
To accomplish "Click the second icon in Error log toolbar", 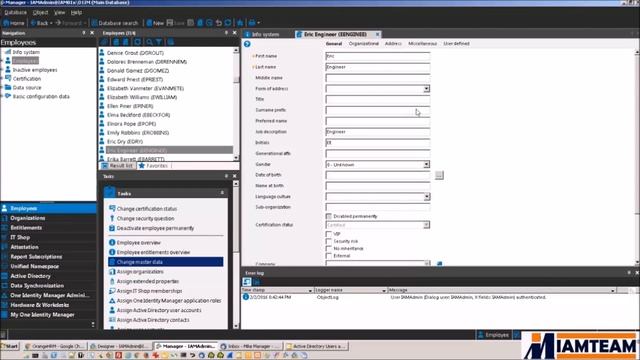I will click(256, 282).
